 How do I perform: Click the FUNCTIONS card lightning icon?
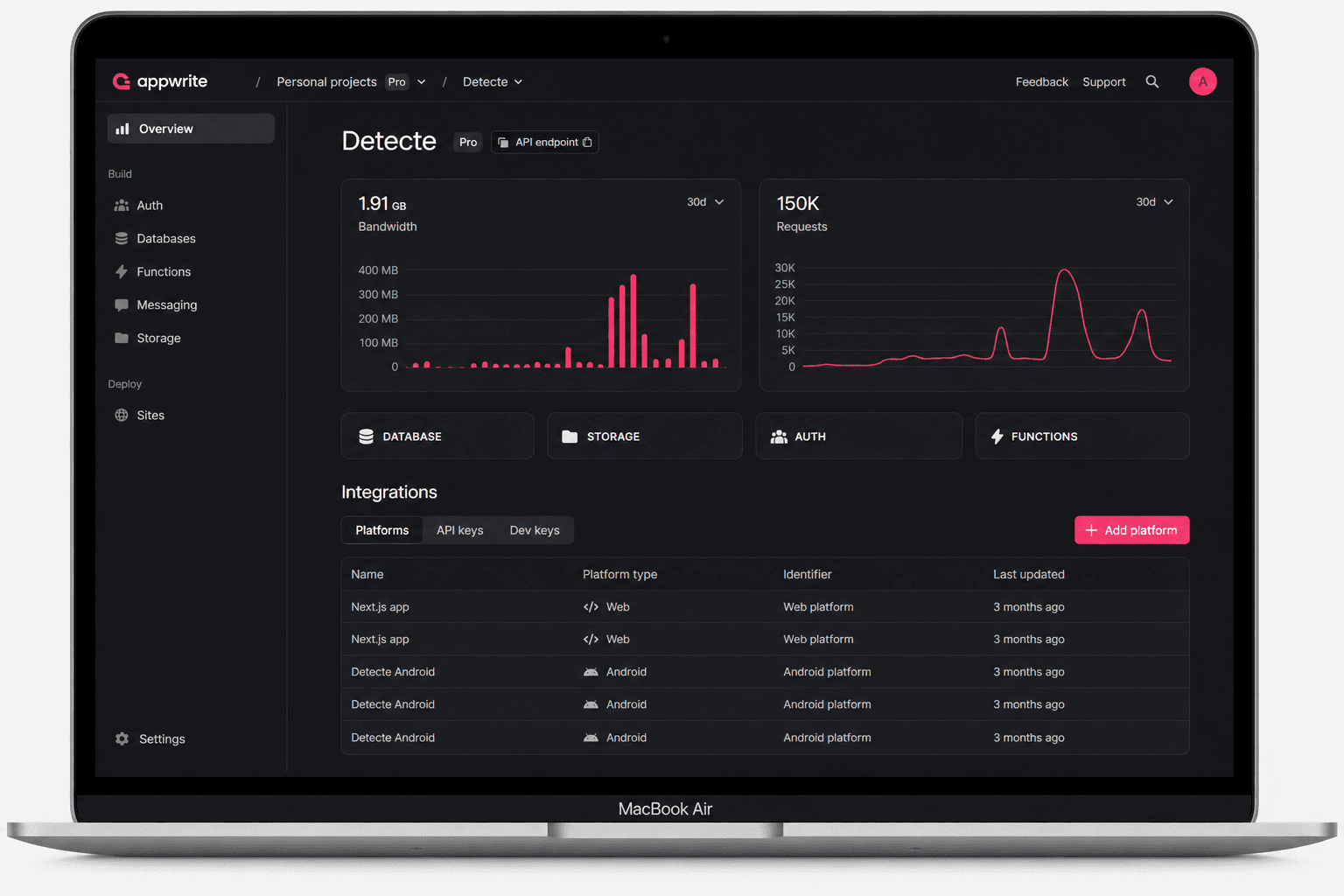997,437
